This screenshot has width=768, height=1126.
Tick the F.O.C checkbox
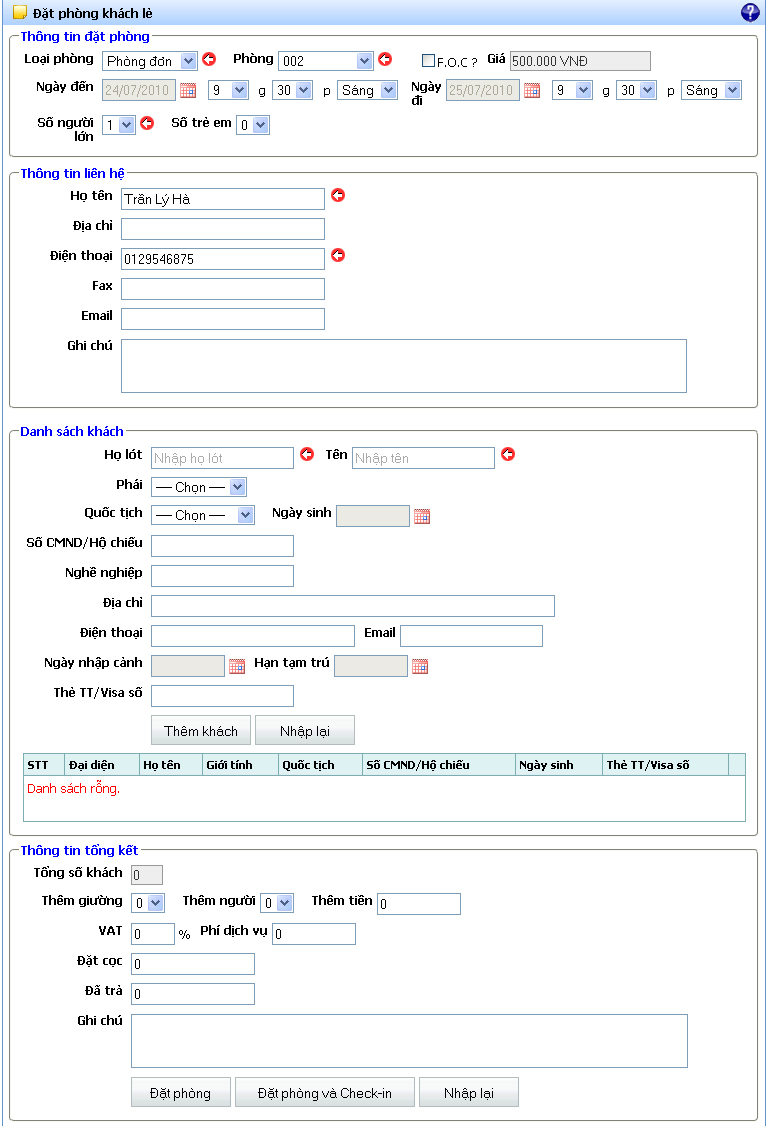pyautogui.click(x=428, y=60)
